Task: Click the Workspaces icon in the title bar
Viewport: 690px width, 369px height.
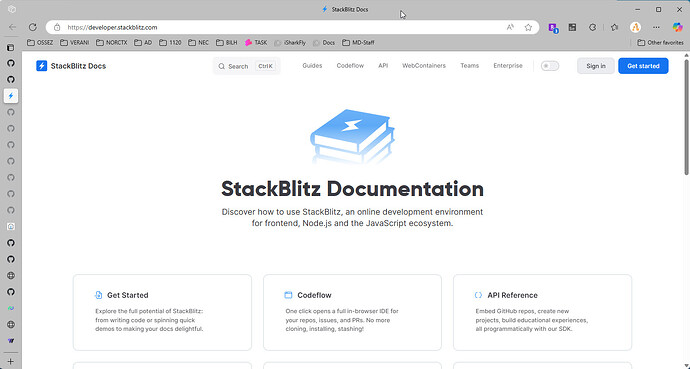Action: tap(12, 9)
